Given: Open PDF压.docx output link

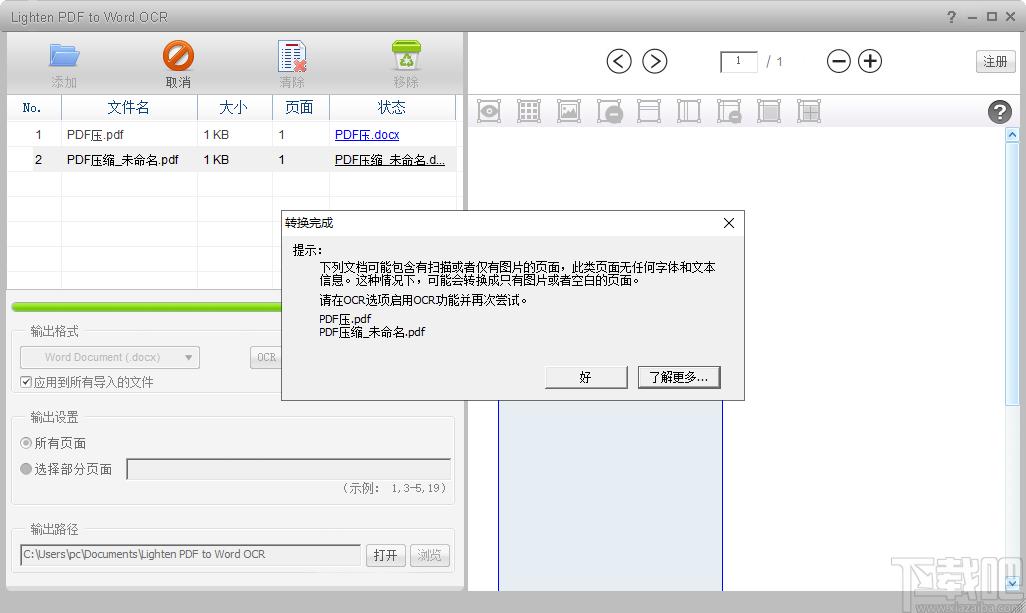Looking at the screenshot, I should (367, 135).
